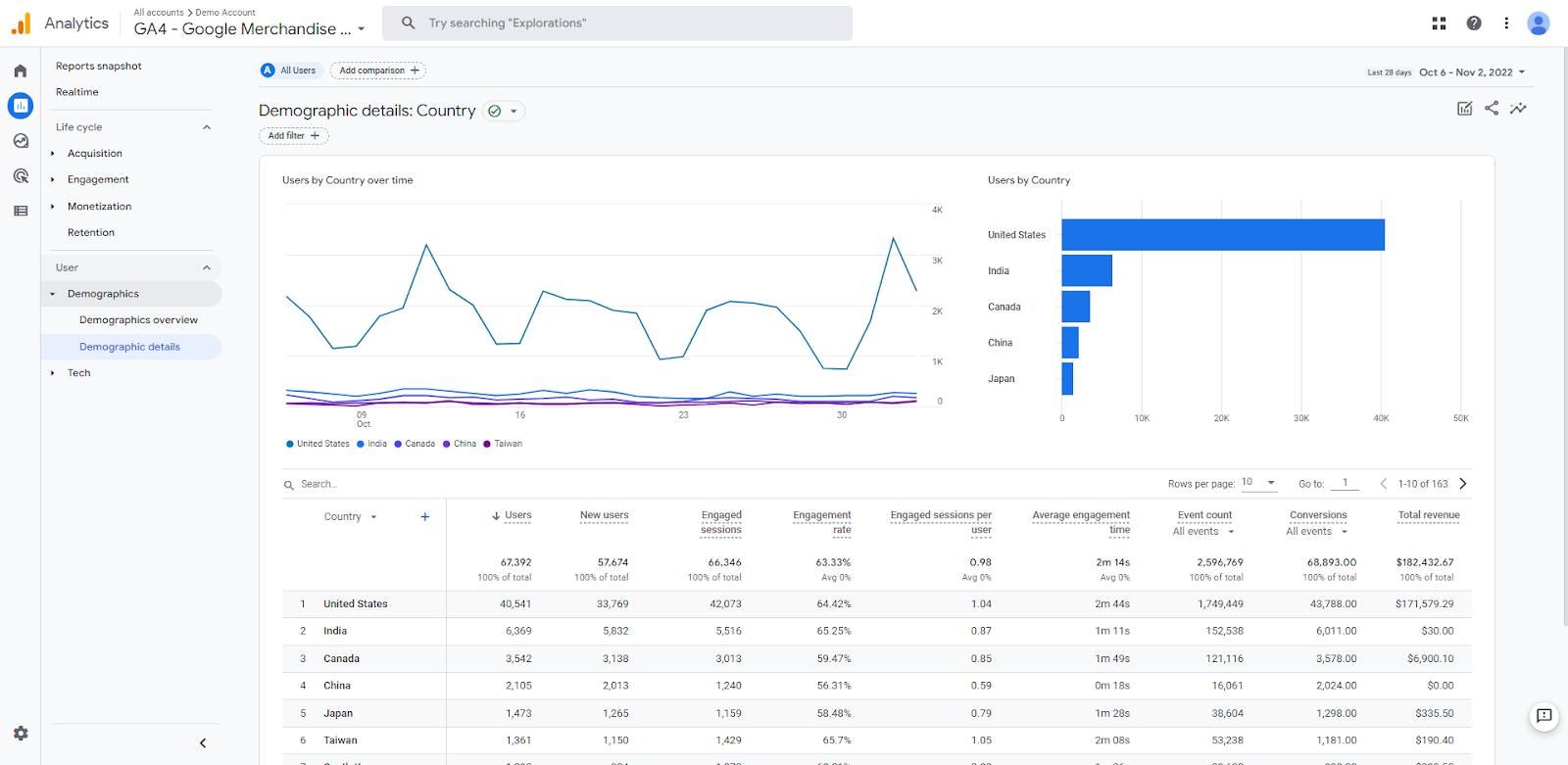Viewport: 1568px width, 765px height.
Task: Open the report status dropdown arrow
Action: tap(514, 112)
